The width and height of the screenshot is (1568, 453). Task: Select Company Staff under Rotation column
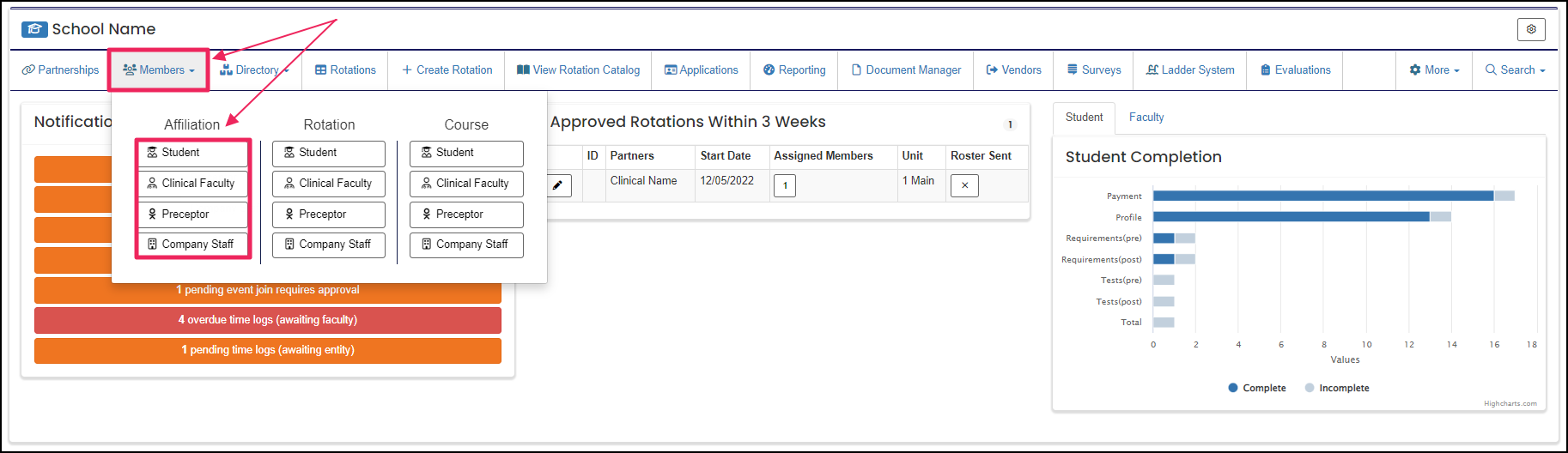329,245
